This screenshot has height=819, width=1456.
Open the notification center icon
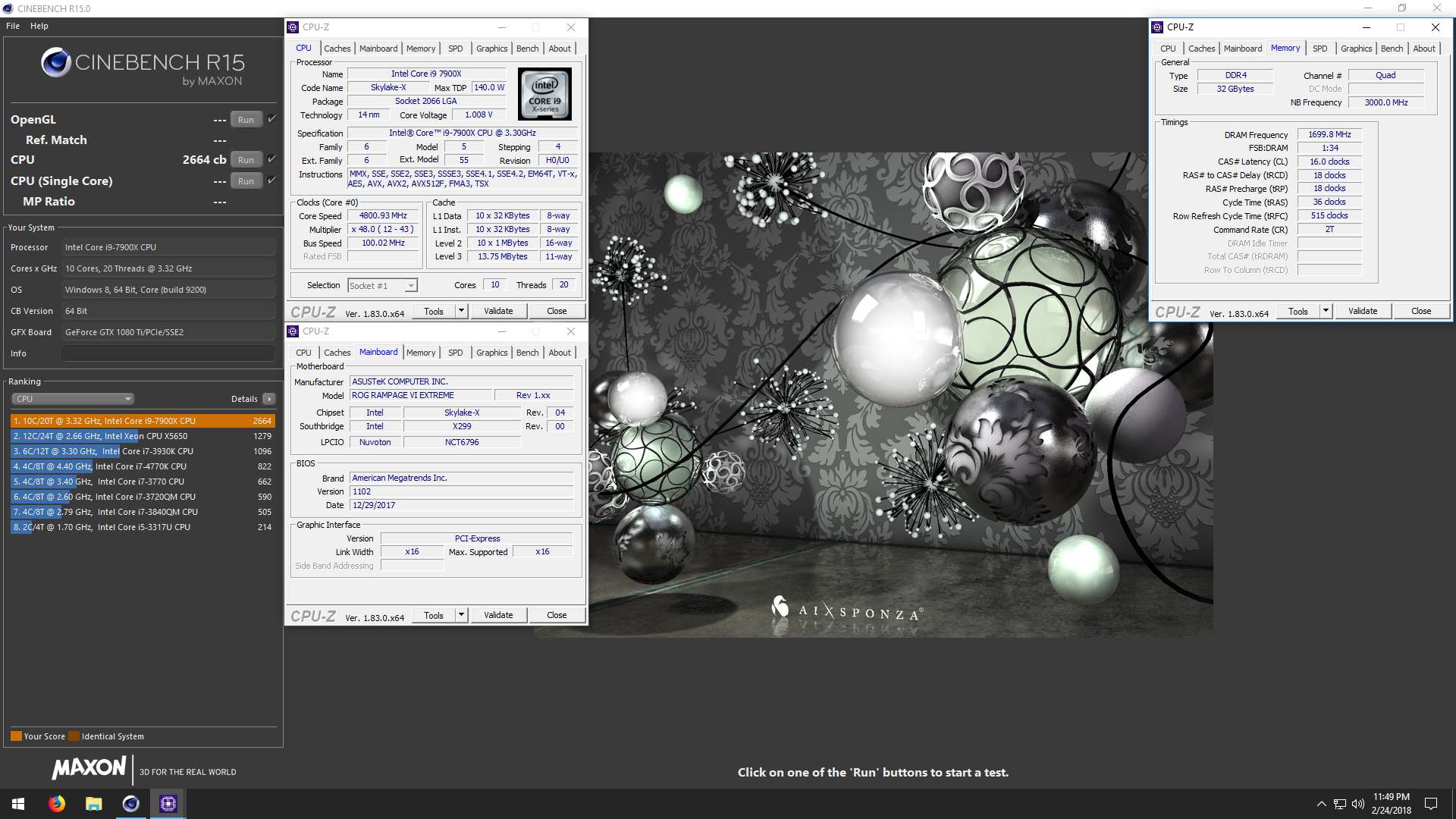point(1431,804)
